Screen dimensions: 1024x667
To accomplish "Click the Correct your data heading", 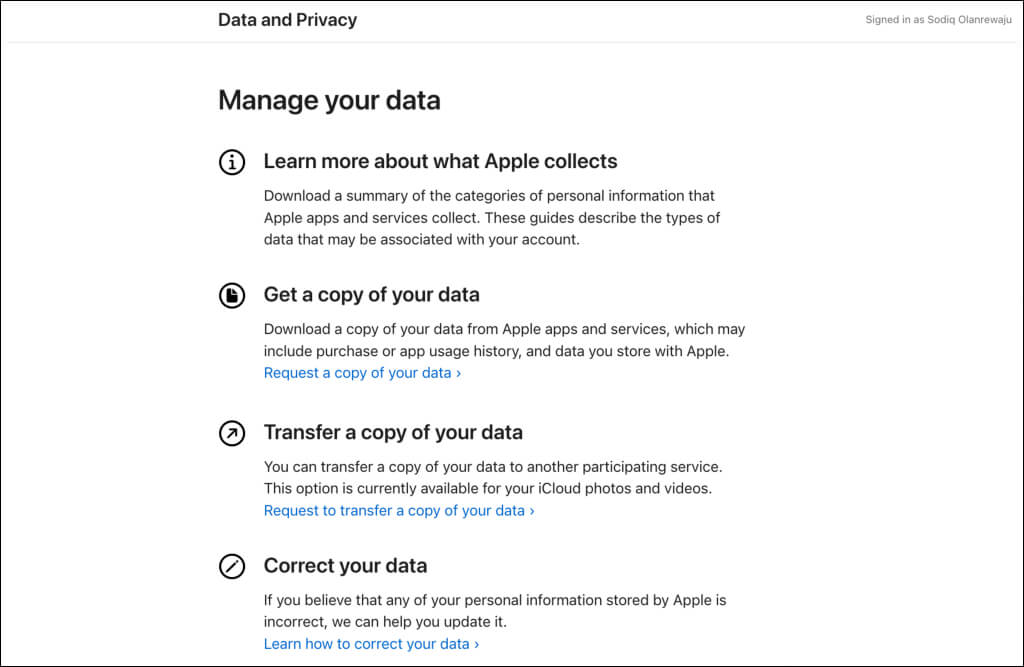I will (x=345, y=566).
